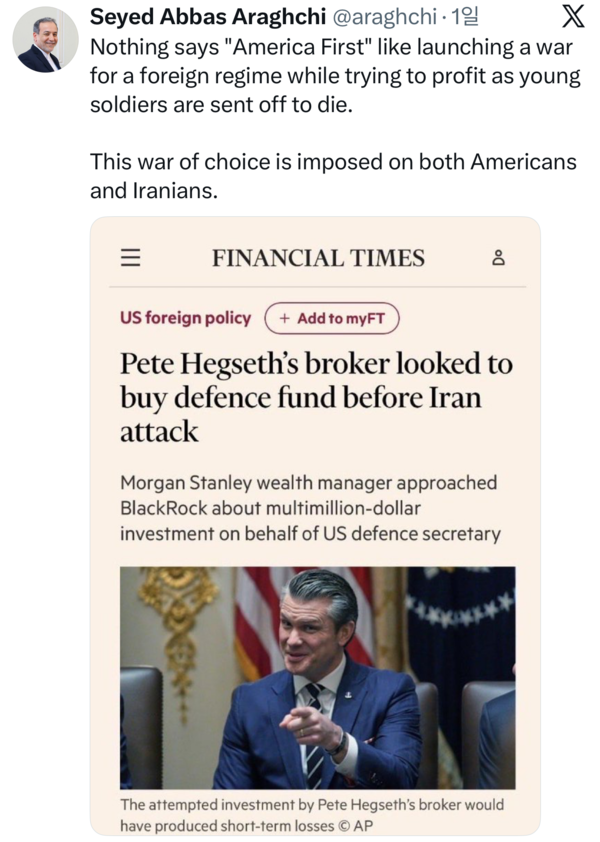This screenshot has width=600, height=842.
Task: Open the Pete Hegseth article photo
Action: click(317, 677)
